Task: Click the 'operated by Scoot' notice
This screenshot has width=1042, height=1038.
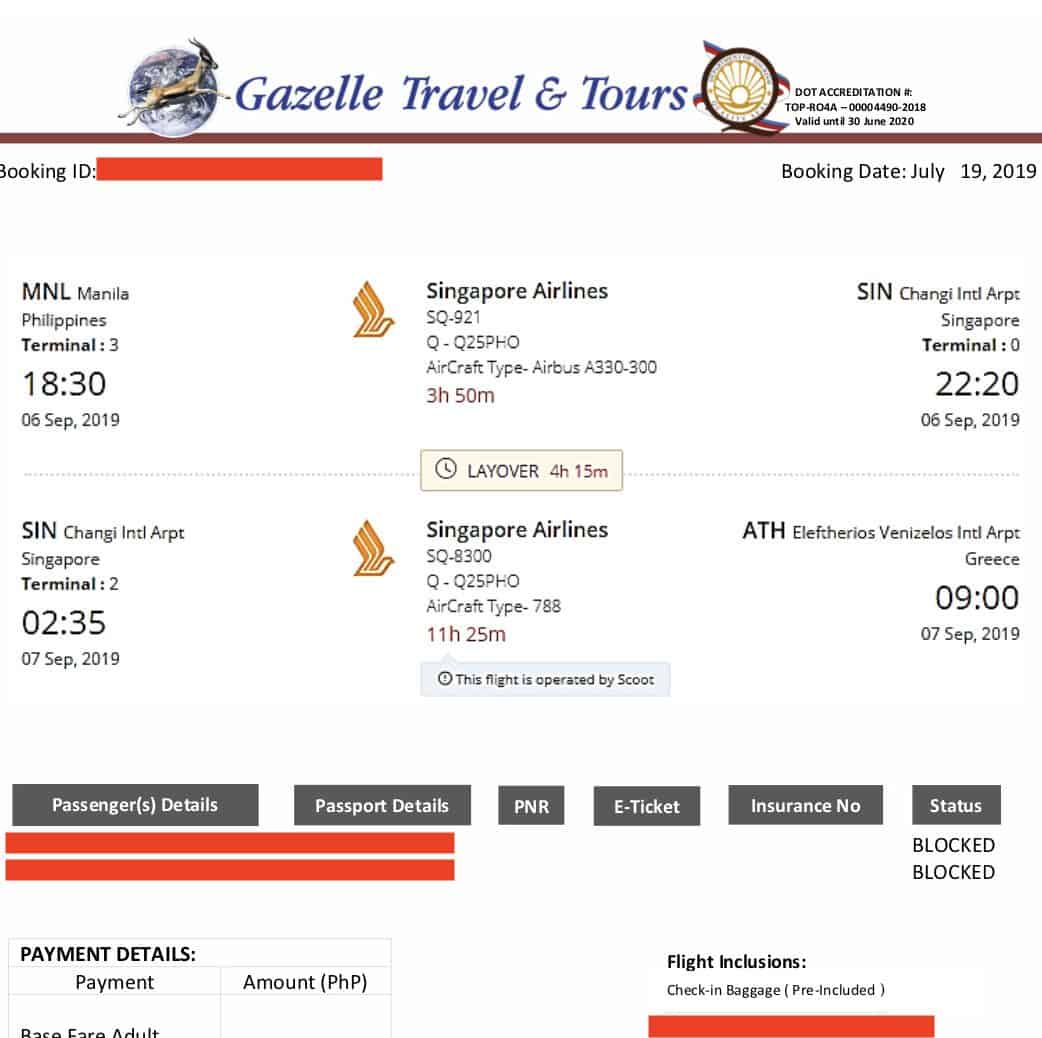Action: (554, 680)
